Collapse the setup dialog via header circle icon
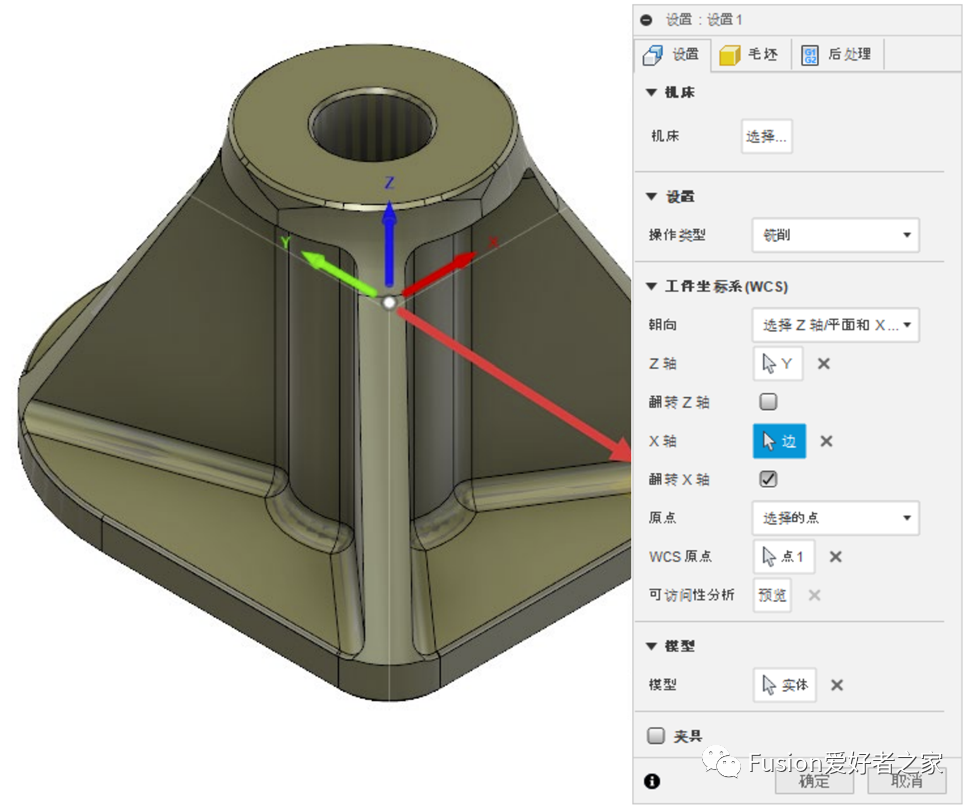 tap(646, 20)
